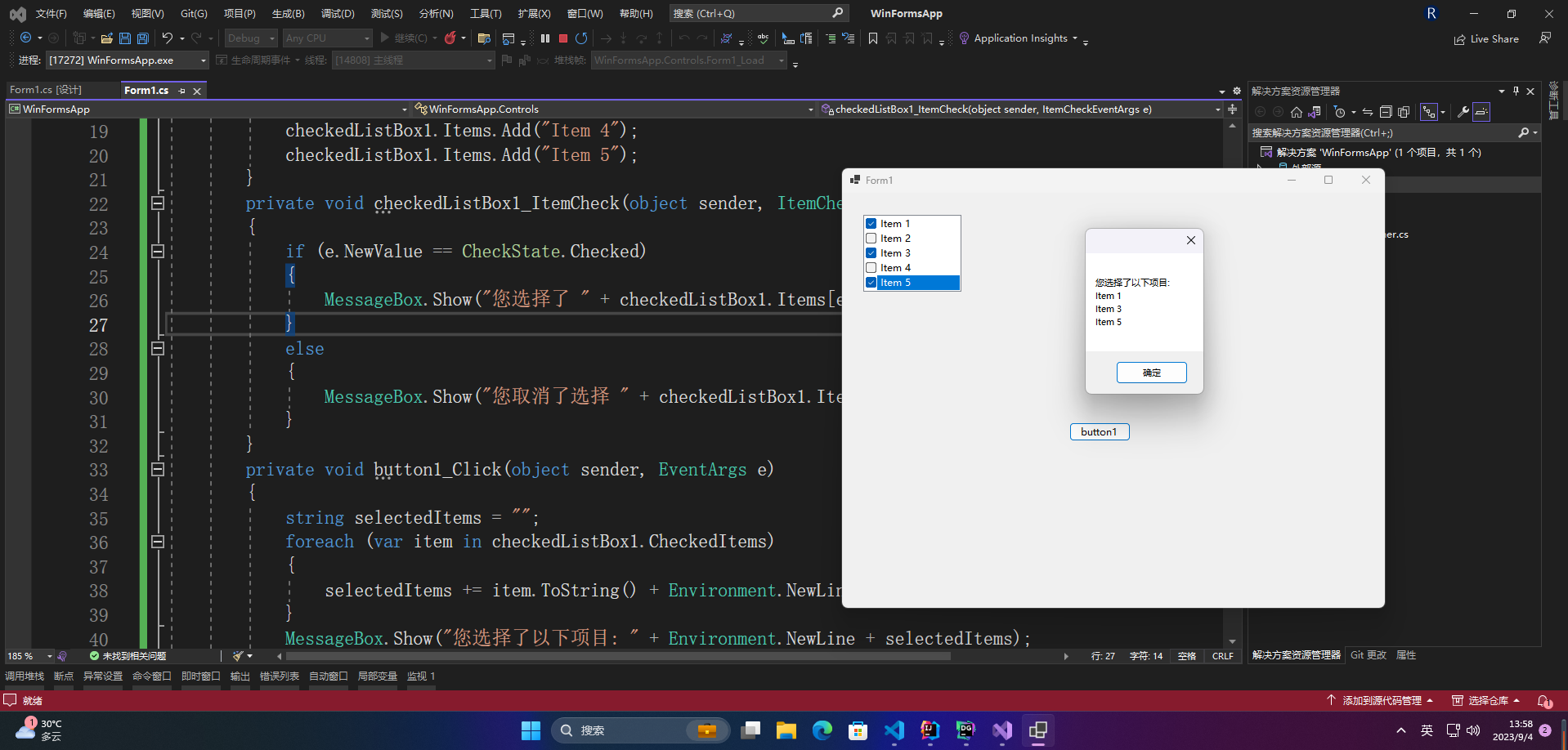The height and width of the screenshot is (750, 1568).
Task: Open the Debug configuration dropdown
Action: (251, 38)
